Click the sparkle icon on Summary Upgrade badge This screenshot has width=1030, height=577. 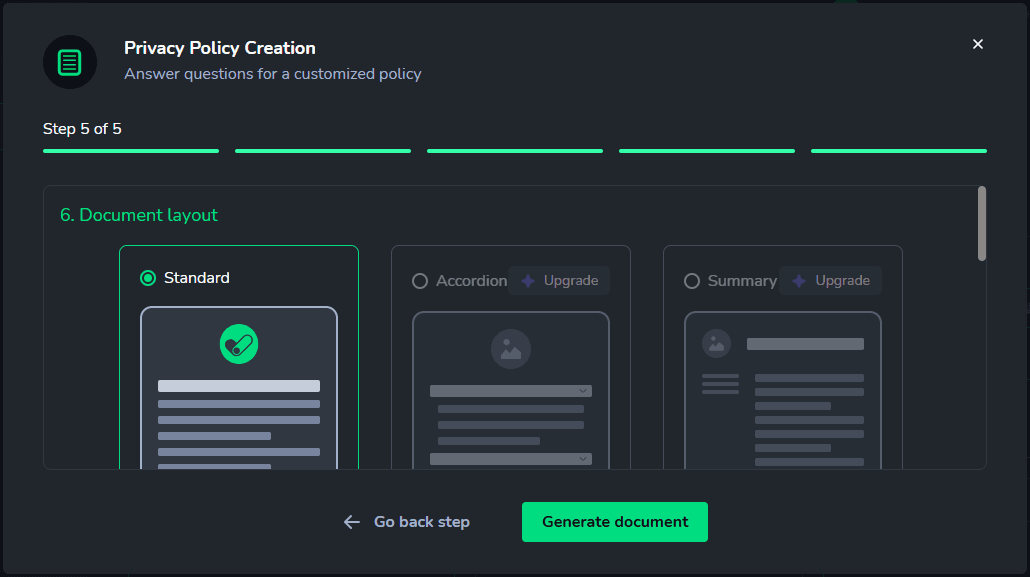coord(799,281)
